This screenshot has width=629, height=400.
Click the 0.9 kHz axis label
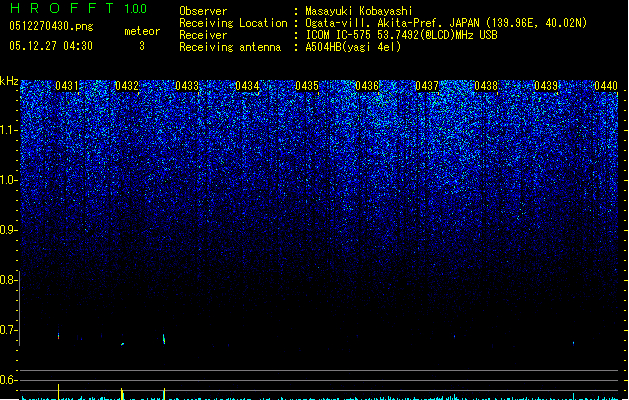coord(8,230)
